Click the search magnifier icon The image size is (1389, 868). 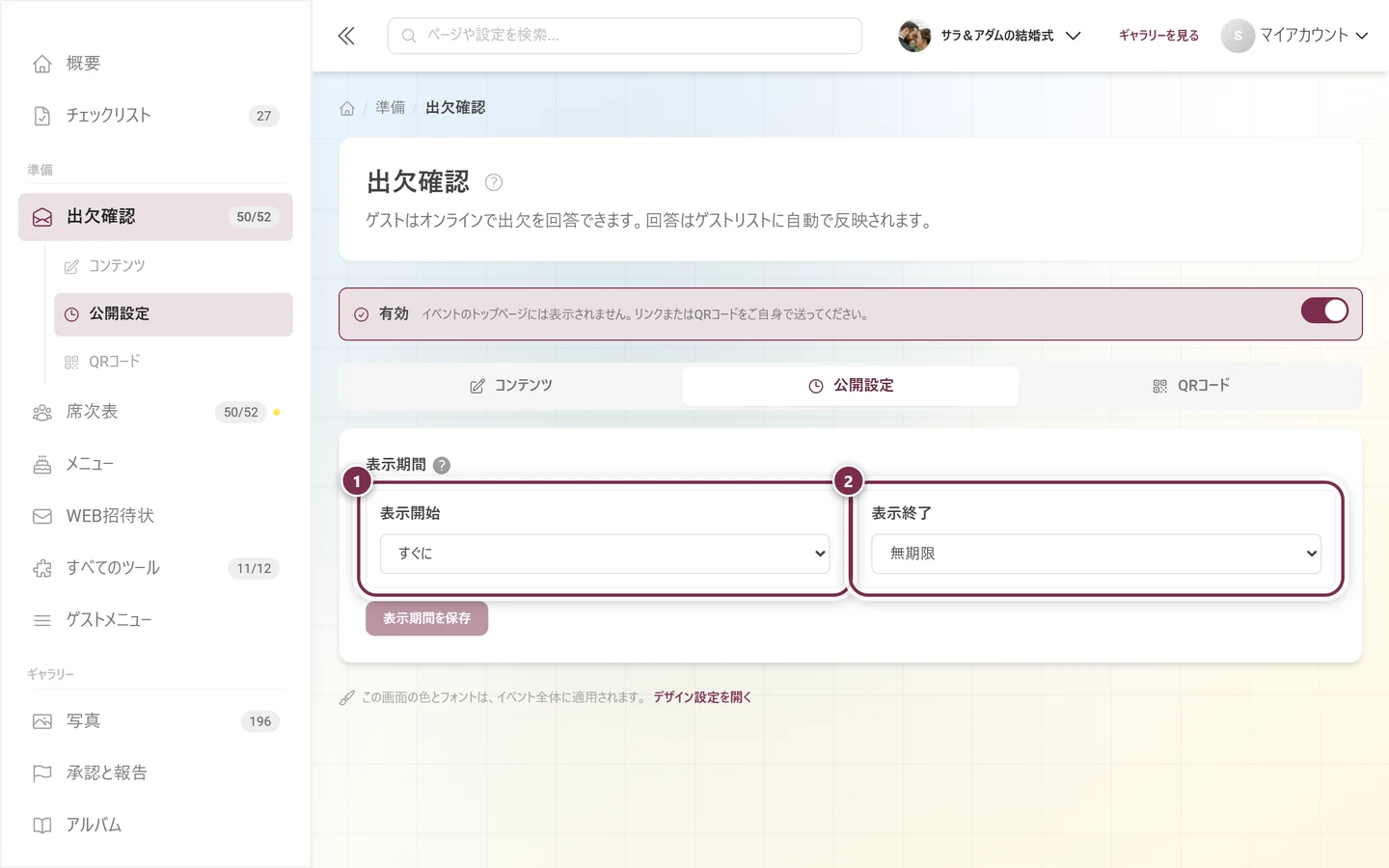409,36
